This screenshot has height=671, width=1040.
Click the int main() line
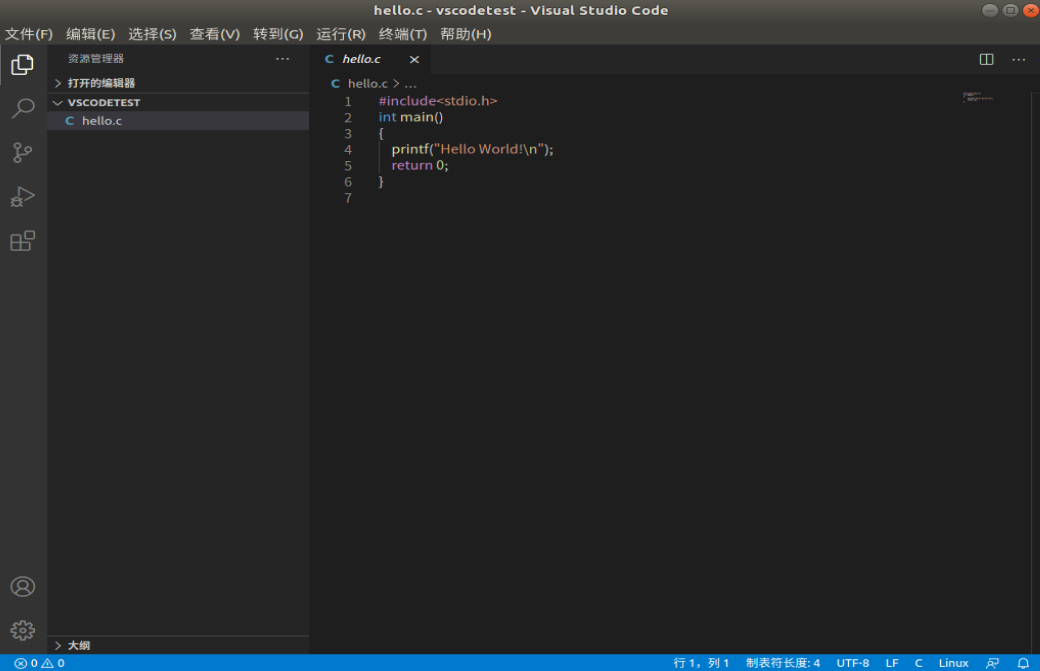tap(411, 117)
